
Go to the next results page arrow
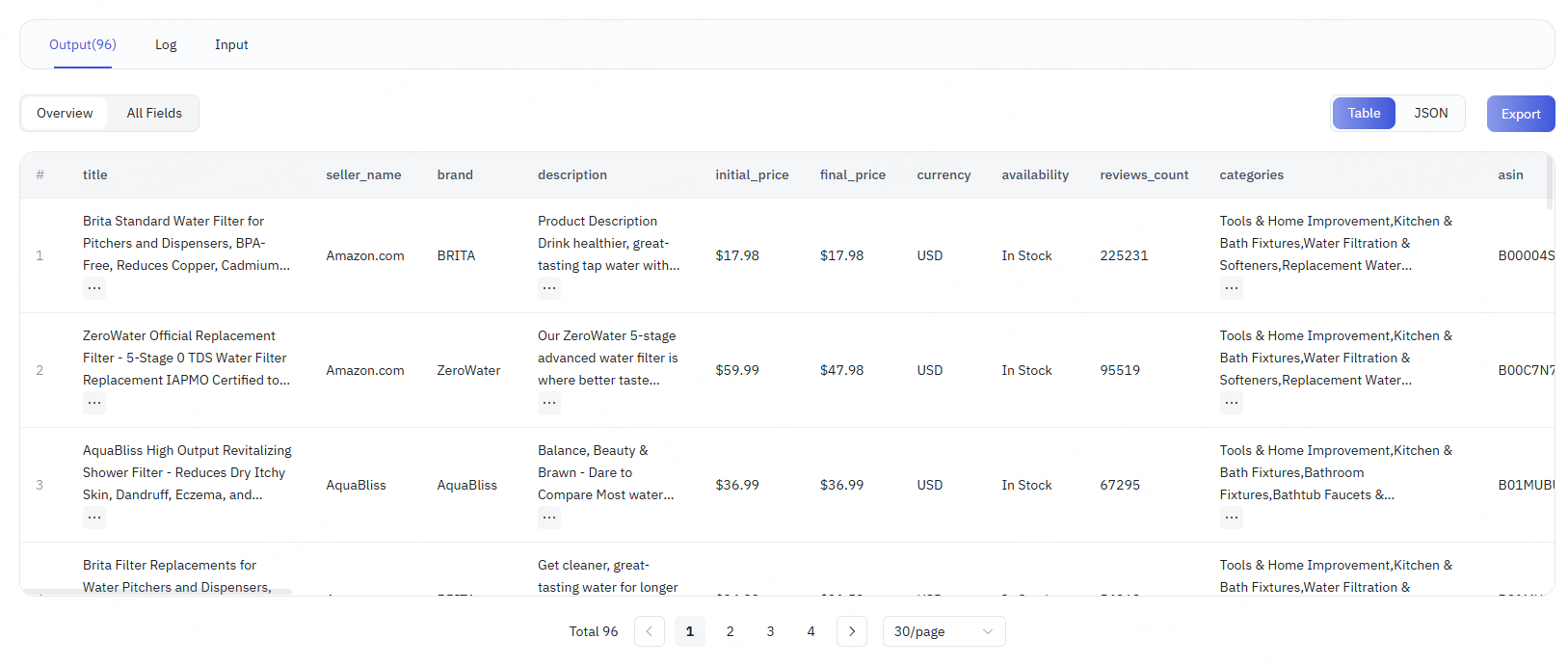[851, 631]
